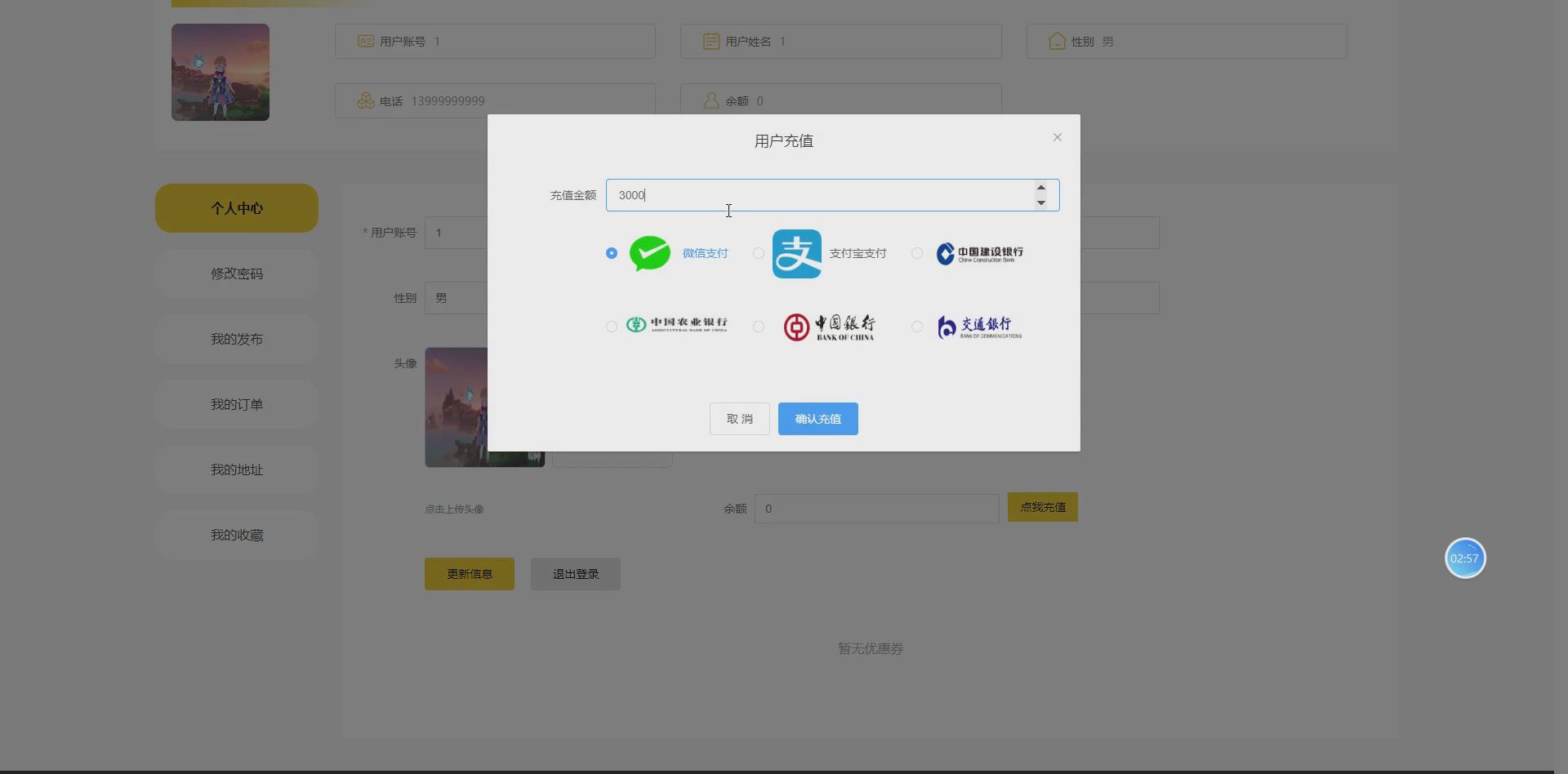
Task: Click the phone number 13999999999
Action: coord(448,100)
